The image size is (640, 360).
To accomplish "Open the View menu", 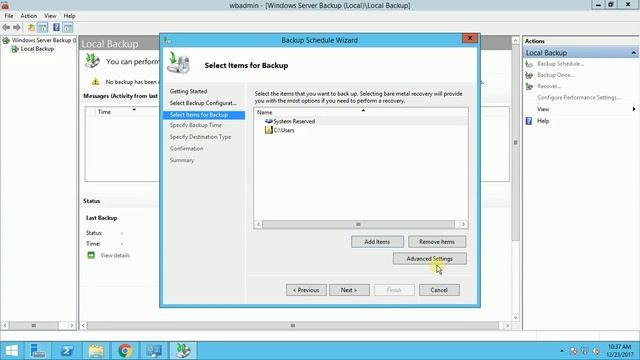I will tap(50, 16).
